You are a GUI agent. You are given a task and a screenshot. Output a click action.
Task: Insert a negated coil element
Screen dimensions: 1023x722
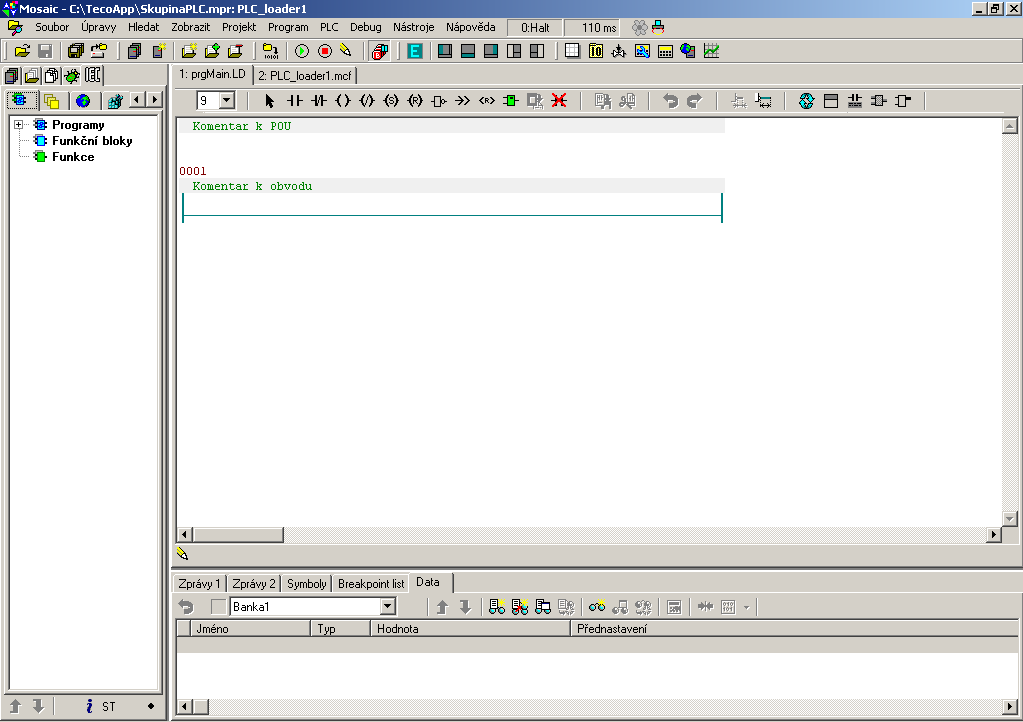[367, 100]
